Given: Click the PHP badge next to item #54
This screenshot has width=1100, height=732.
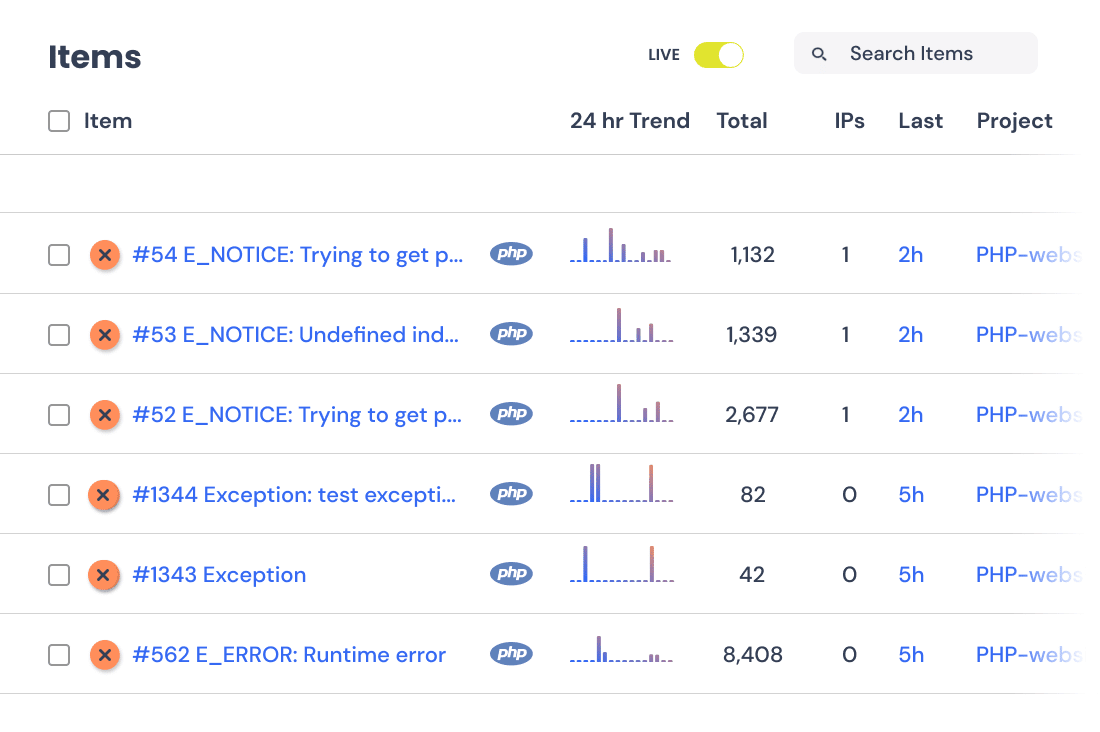Looking at the screenshot, I should pyautogui.click(x=511, y=254).
